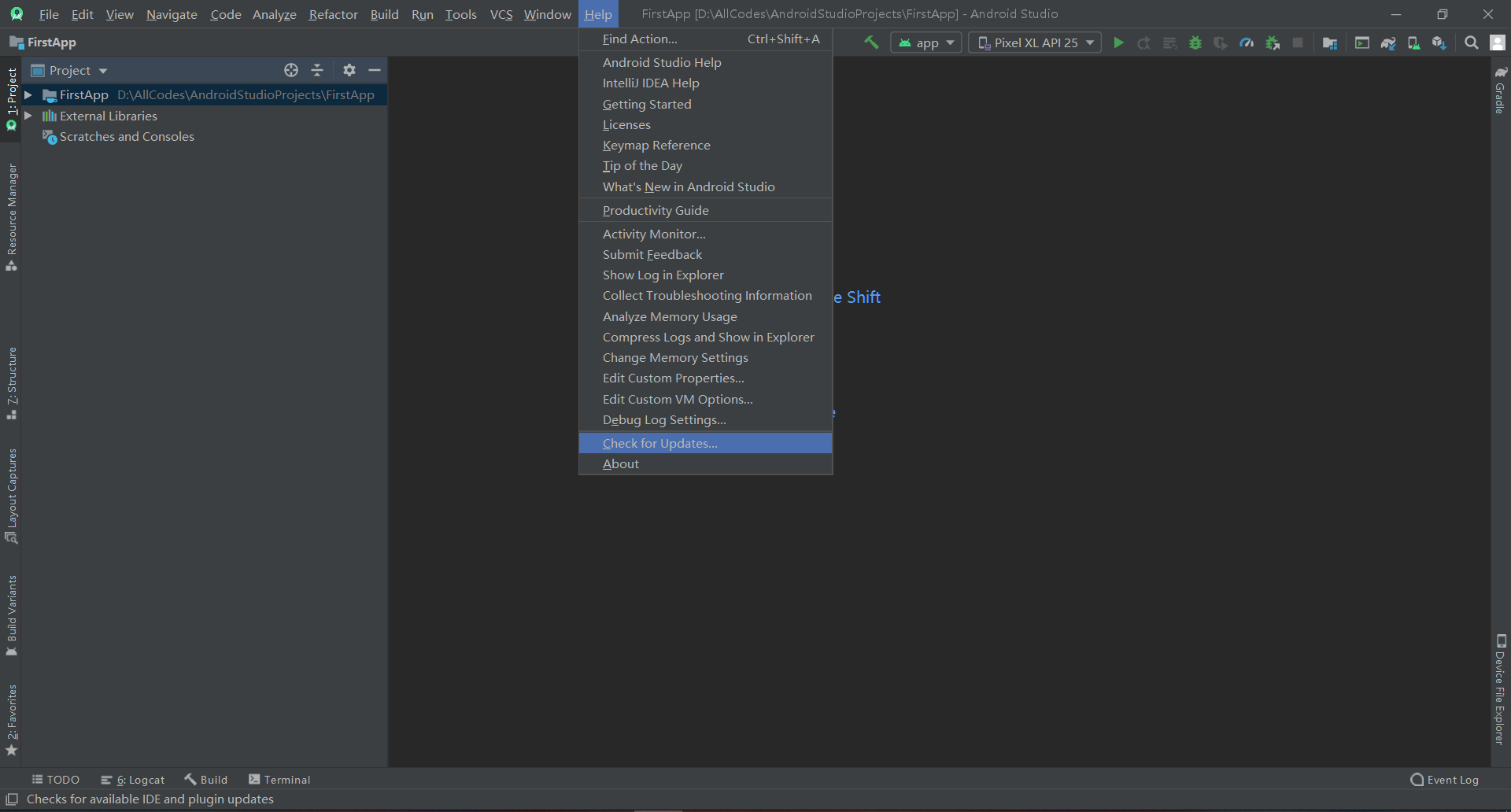The height and width of the screenshot is (812, 1511).
Task: Select Tip of the Day
Action: click(x=705, y=166)
